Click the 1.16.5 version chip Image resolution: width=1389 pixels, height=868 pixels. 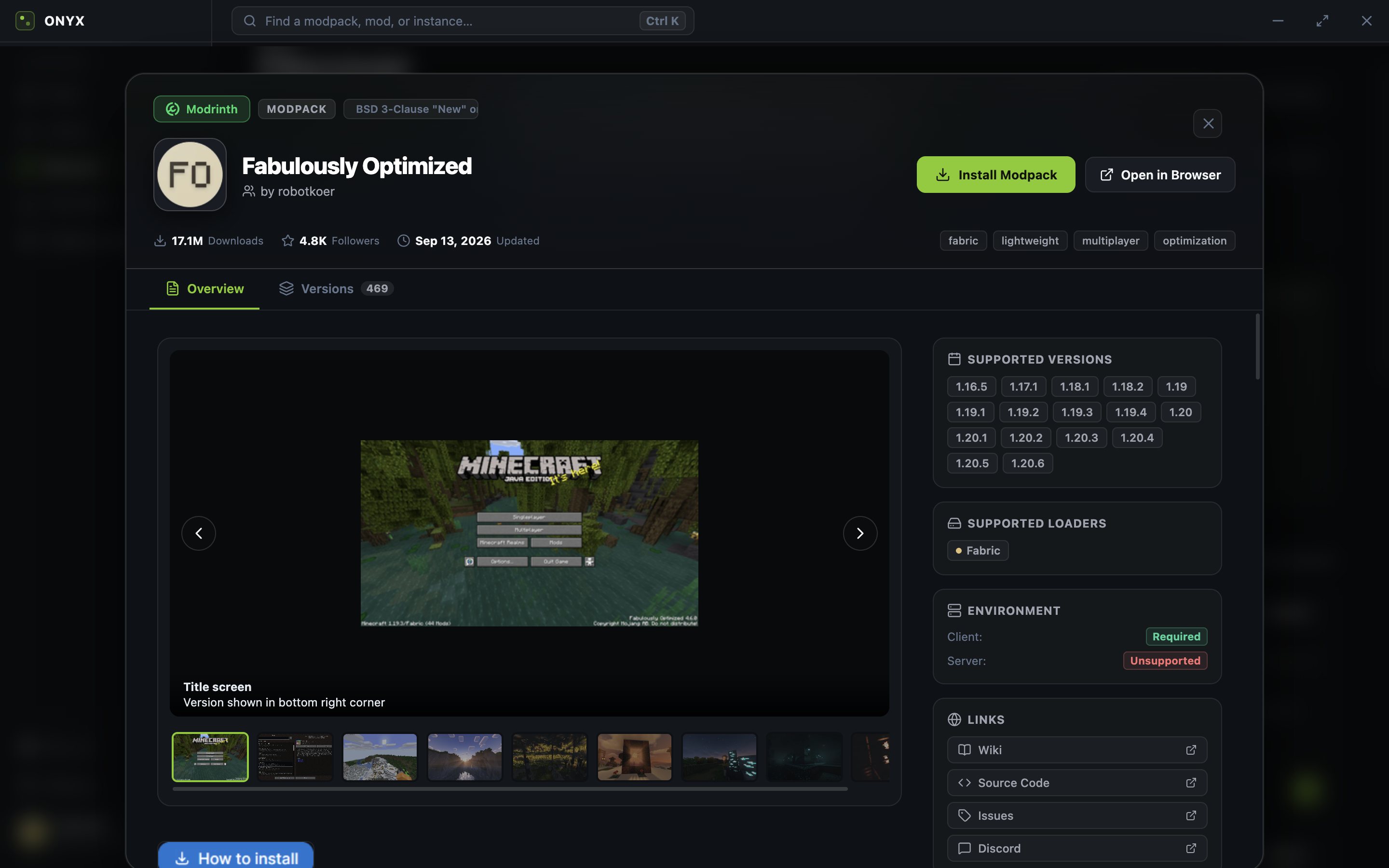coord(971,386)
